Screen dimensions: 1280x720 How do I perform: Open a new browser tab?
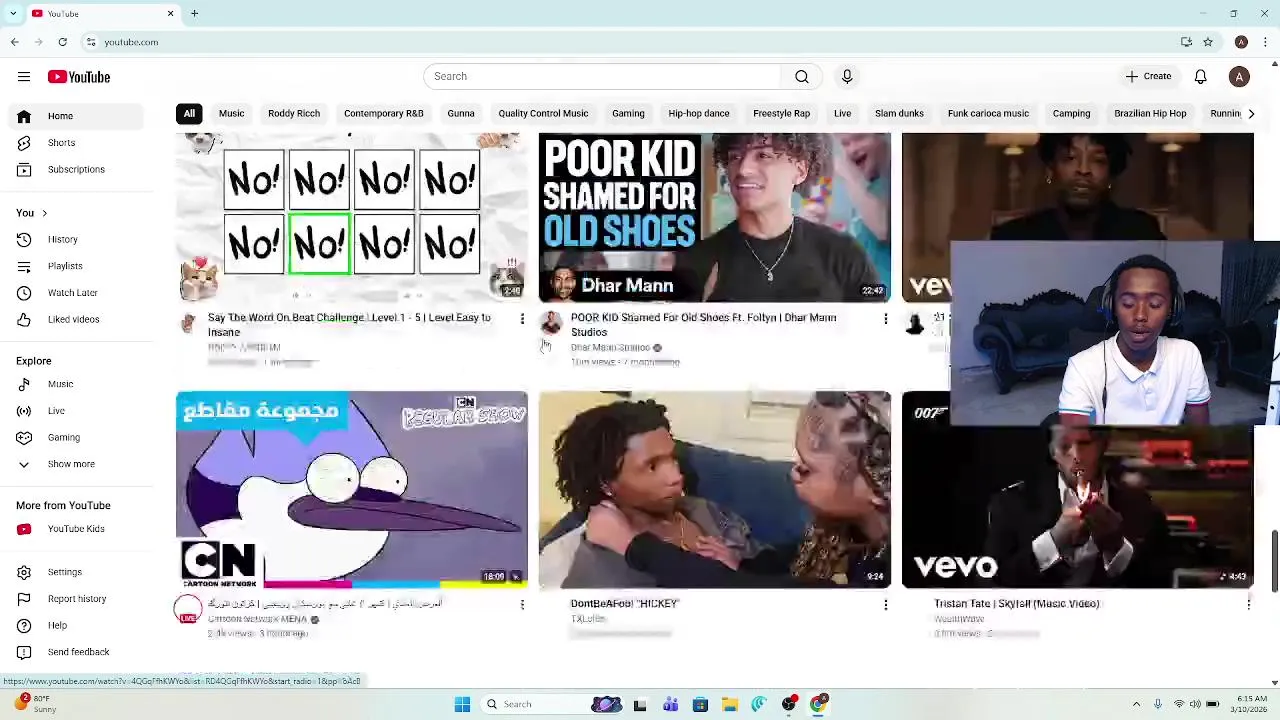point(194,14)
